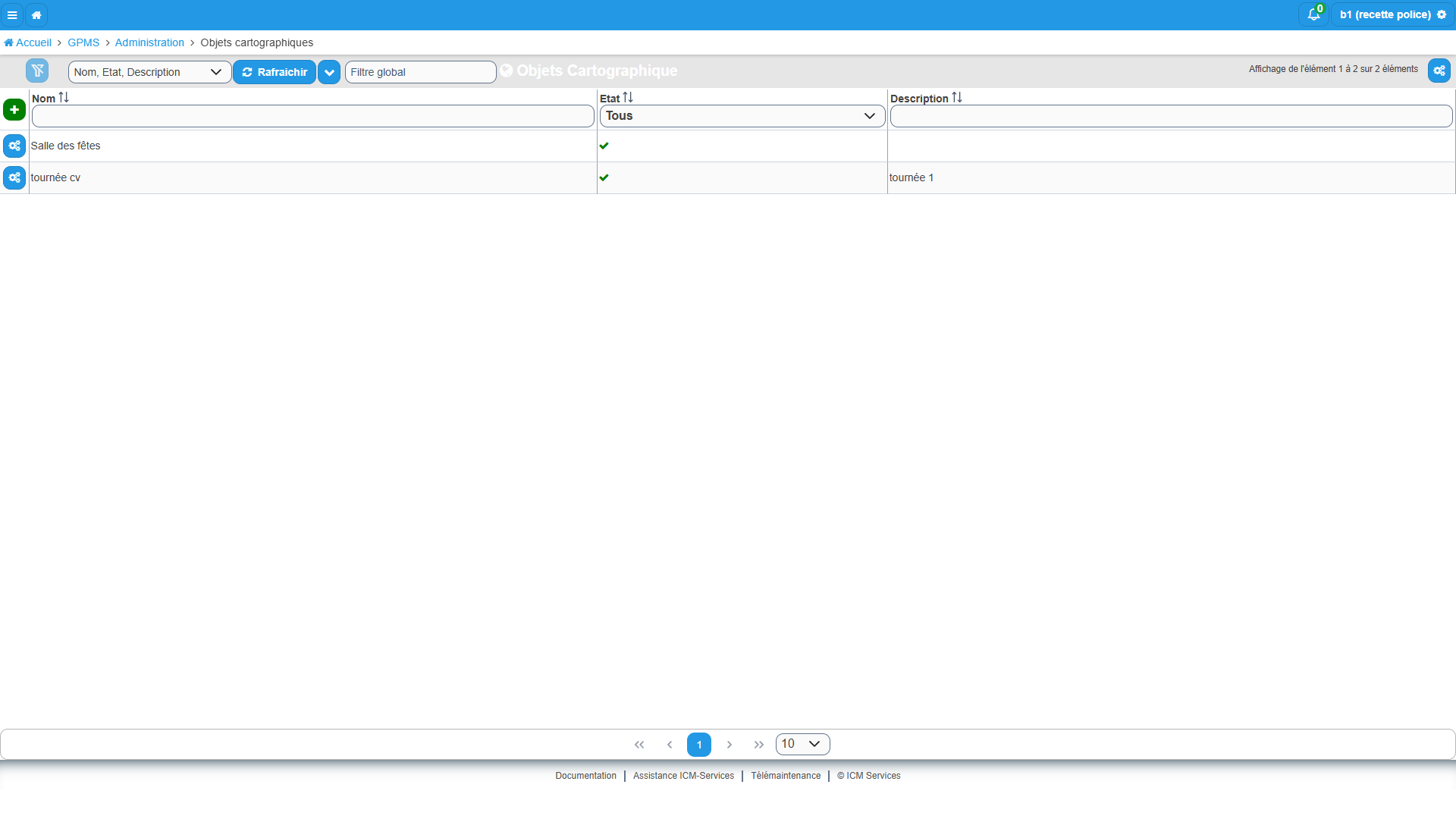Viewport: 1456px width, 819px height.
Task: Expand the refresh options arrow
Action: pos(329,72)
